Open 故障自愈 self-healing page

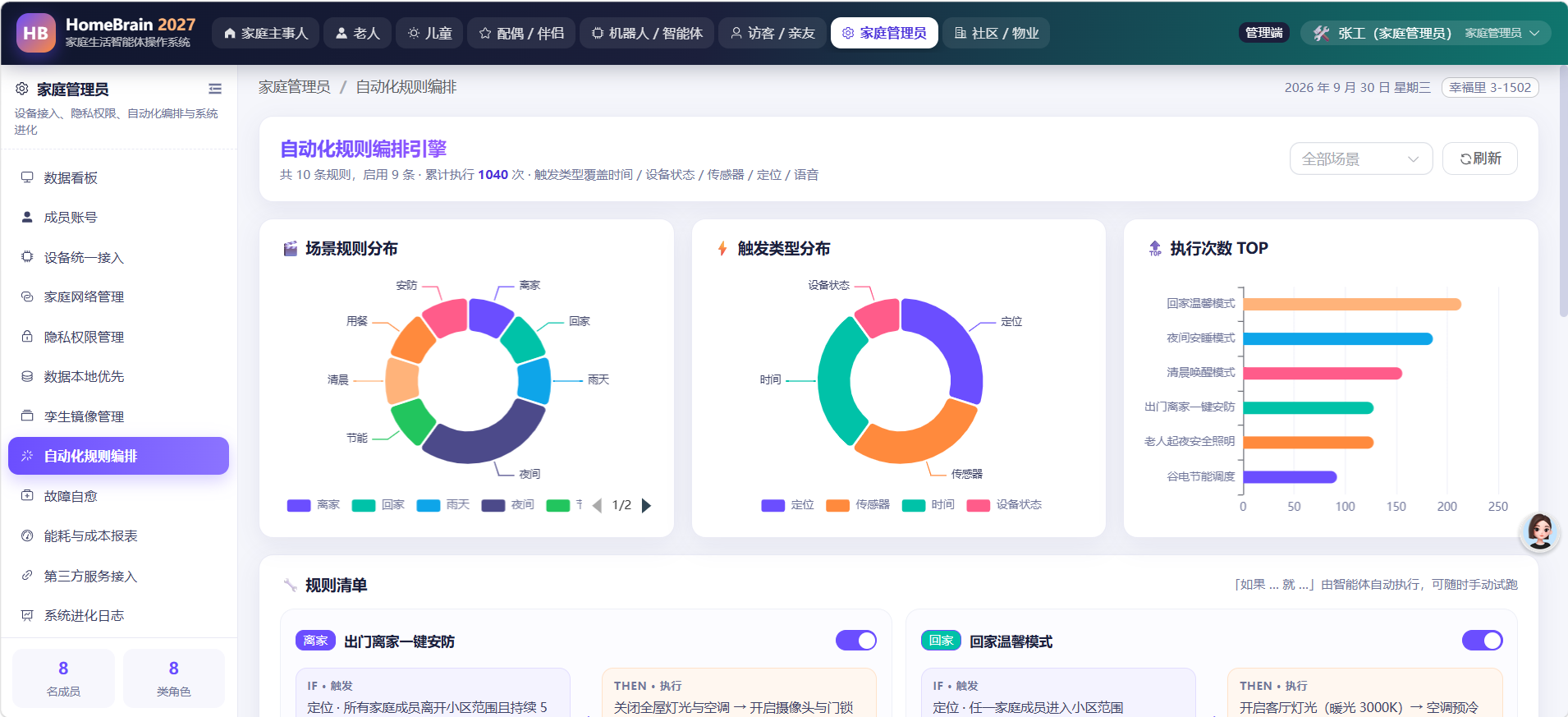(x=118, y=496)
